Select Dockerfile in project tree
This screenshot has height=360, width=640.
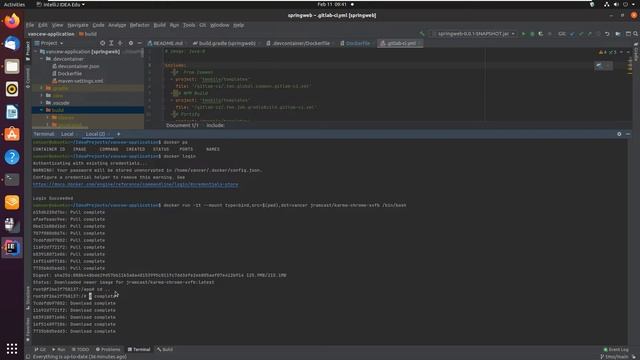(x=69, y=73)
